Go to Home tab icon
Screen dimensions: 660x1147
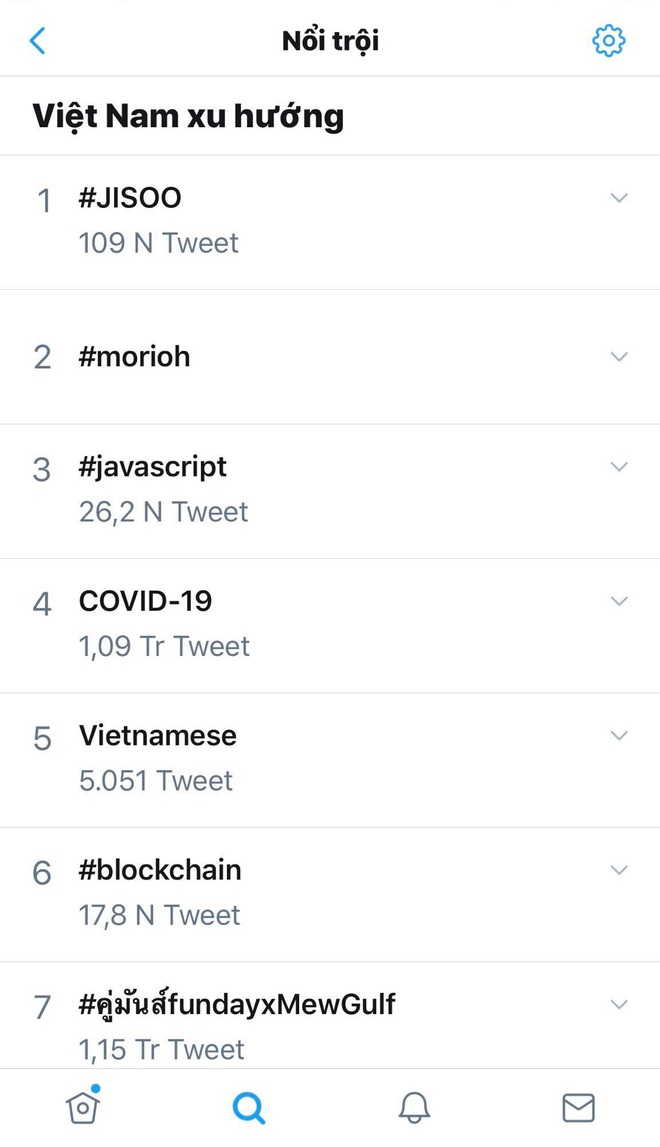pos(81,1106)
